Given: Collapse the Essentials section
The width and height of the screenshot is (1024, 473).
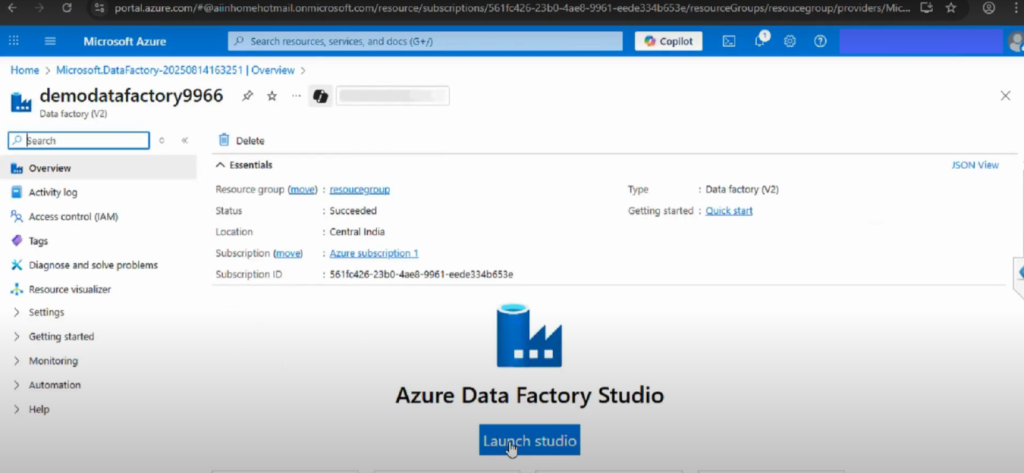Looking at the screenshot, I should click(x=244, y=165).
